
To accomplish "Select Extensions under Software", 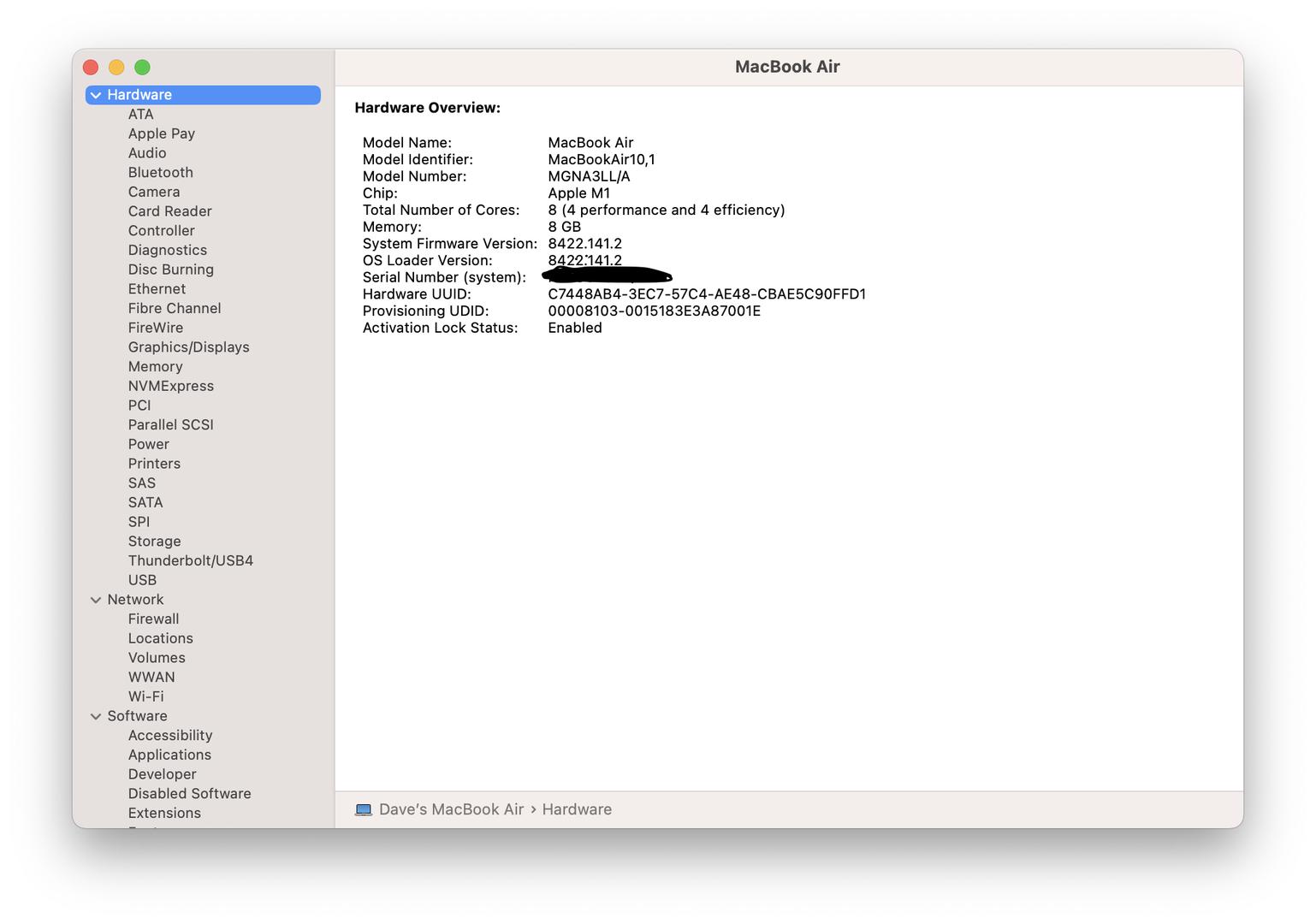I will (x=164, y=813).
